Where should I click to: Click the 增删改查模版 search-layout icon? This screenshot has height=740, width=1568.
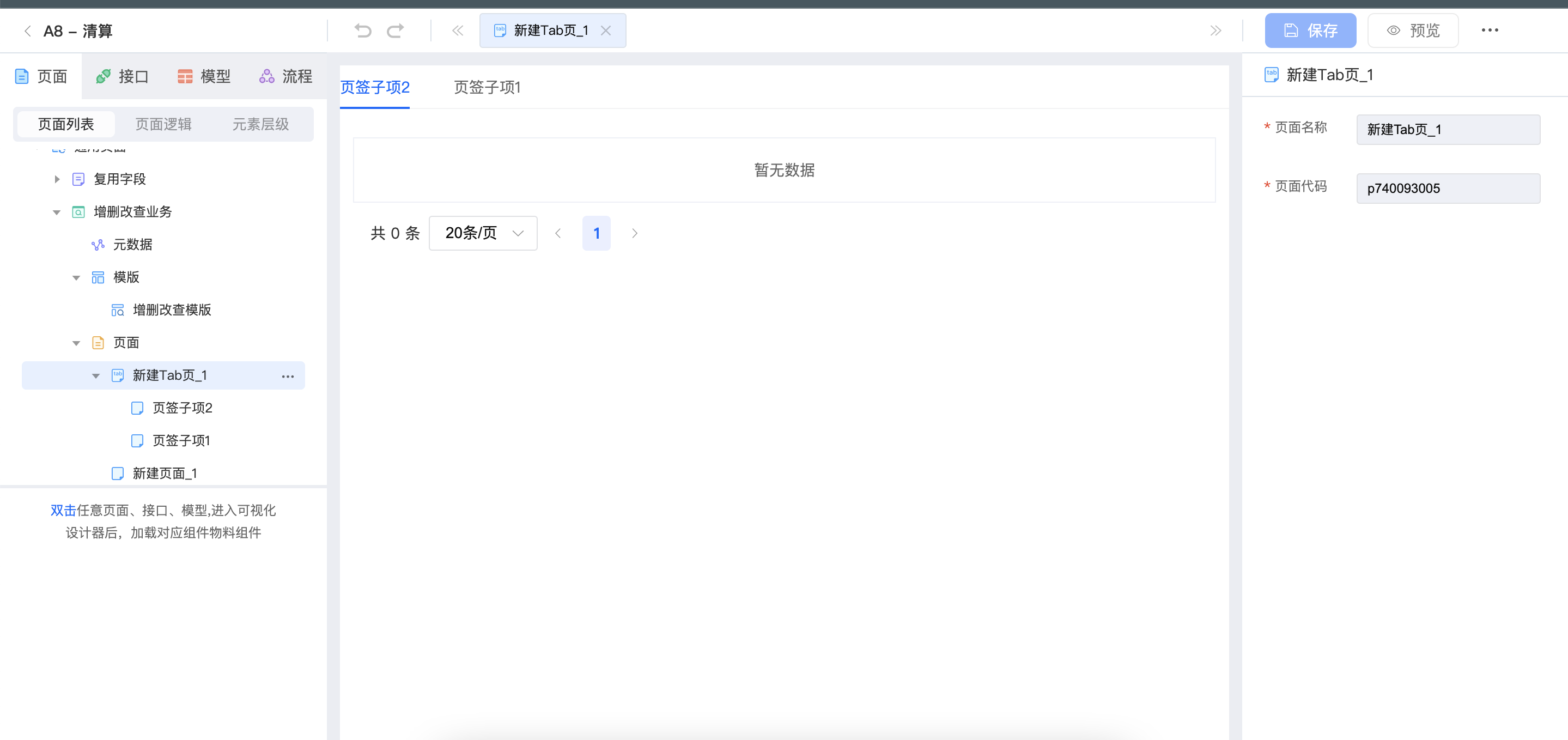[x=118, y=310]
